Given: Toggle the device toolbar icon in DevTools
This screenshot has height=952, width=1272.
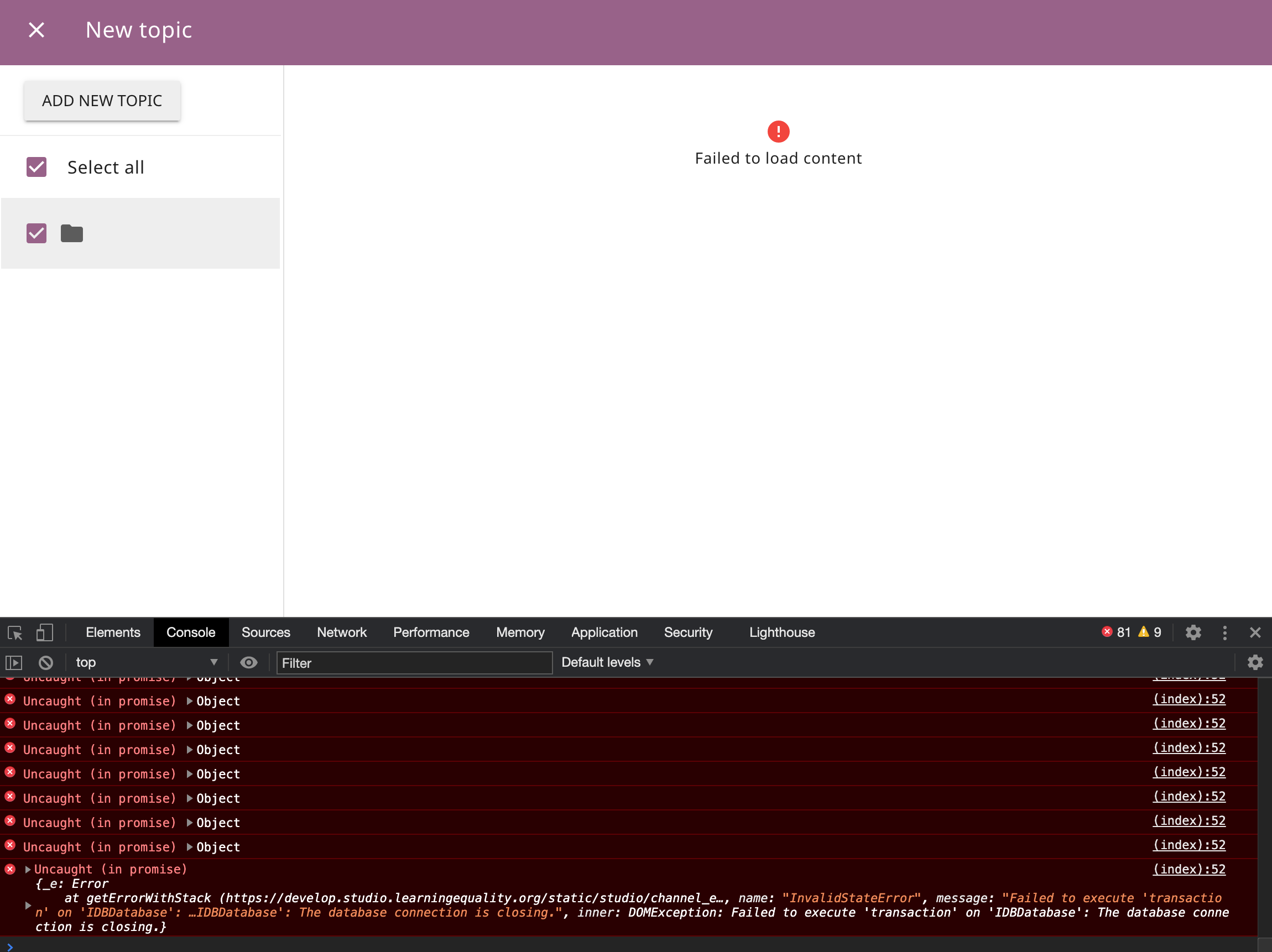Looking at the screenshot, I should [44, 633].
